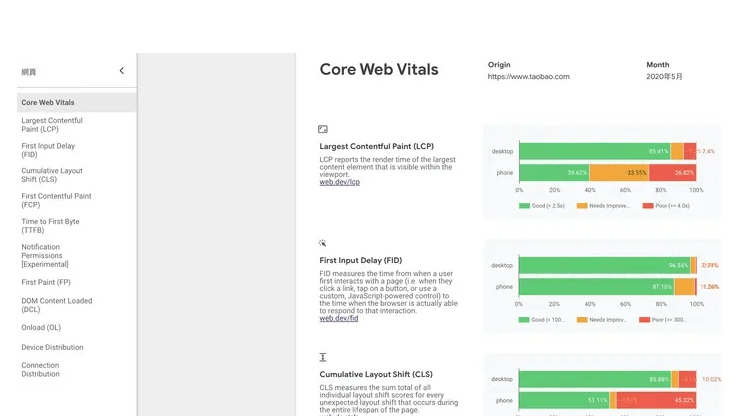
Task: Click the Largest Contentful Paint image icon
Action: (323, 129)
